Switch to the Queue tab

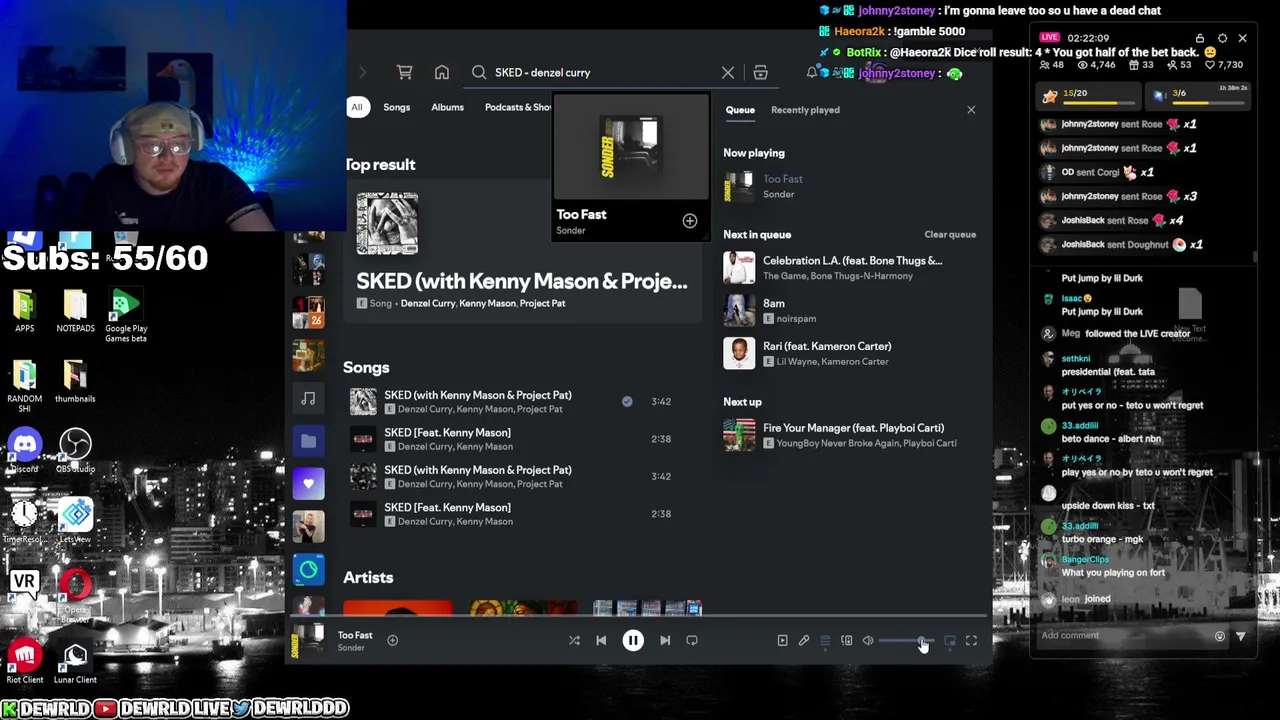(740, 110)
